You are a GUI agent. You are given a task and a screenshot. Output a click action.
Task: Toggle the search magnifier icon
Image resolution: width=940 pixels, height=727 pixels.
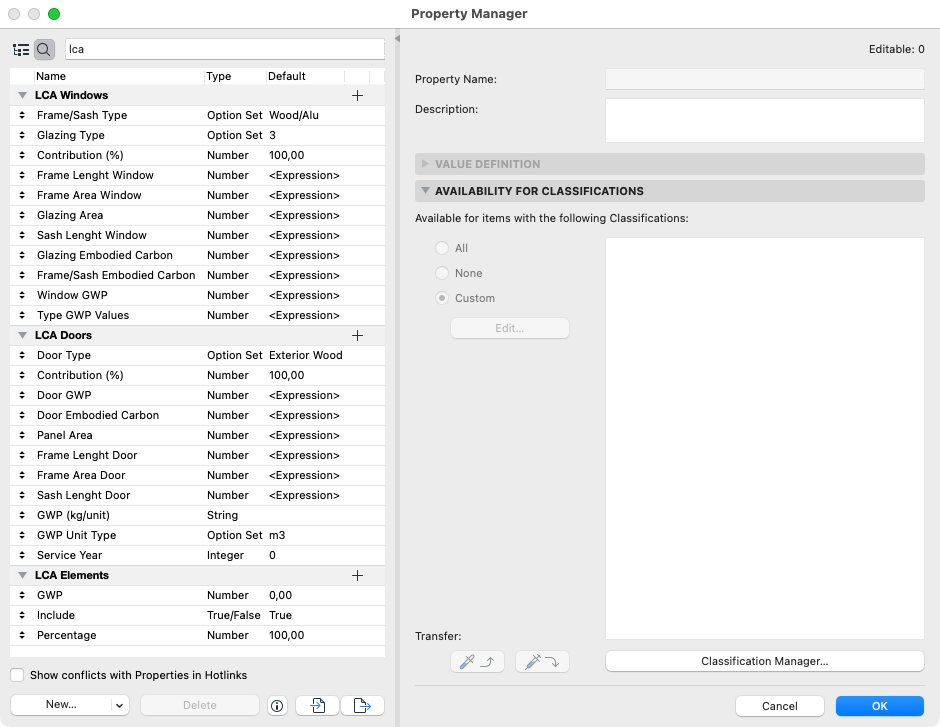click(44, 49)
